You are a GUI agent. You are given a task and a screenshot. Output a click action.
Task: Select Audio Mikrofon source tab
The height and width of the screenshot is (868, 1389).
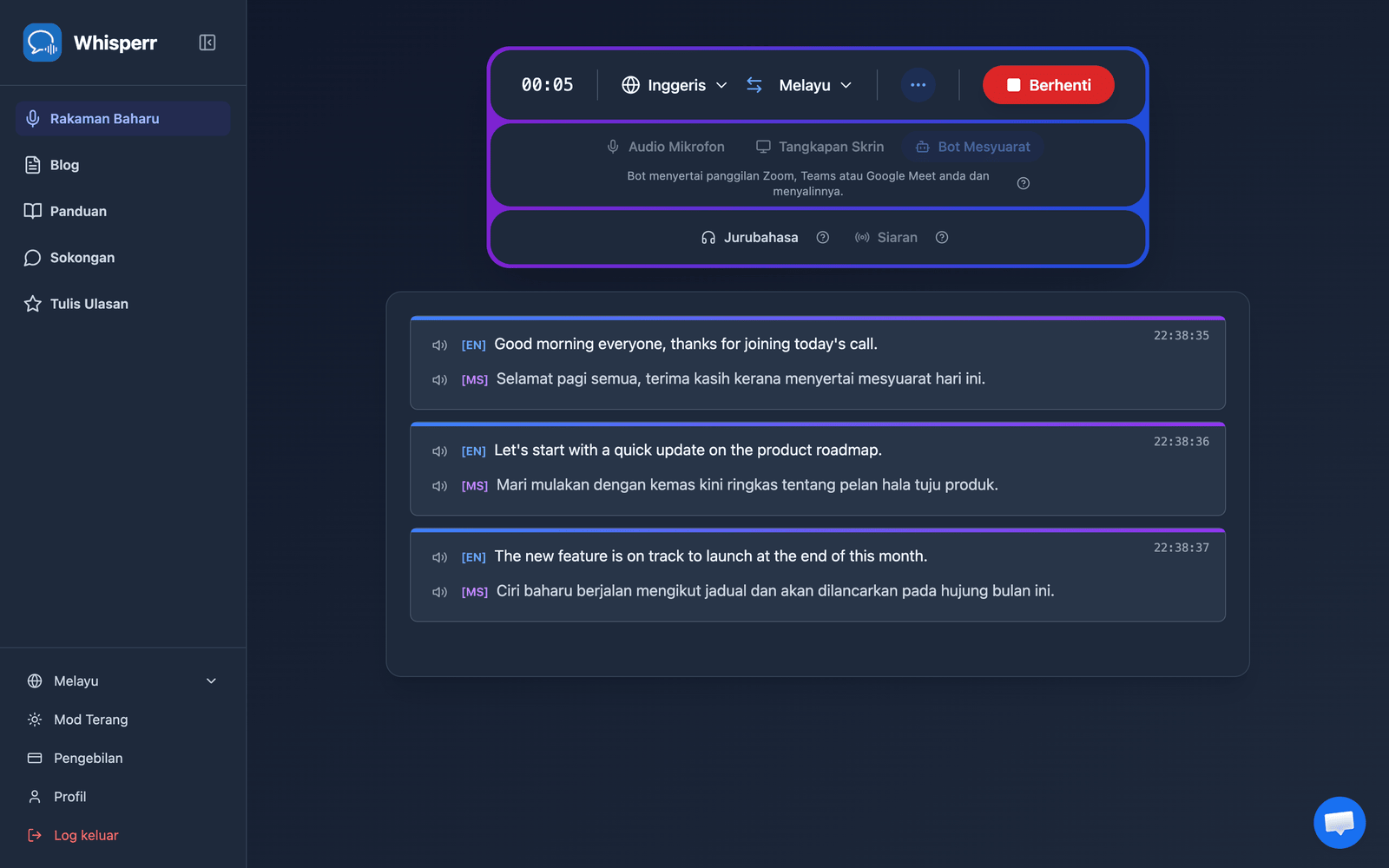click(666, 147)
